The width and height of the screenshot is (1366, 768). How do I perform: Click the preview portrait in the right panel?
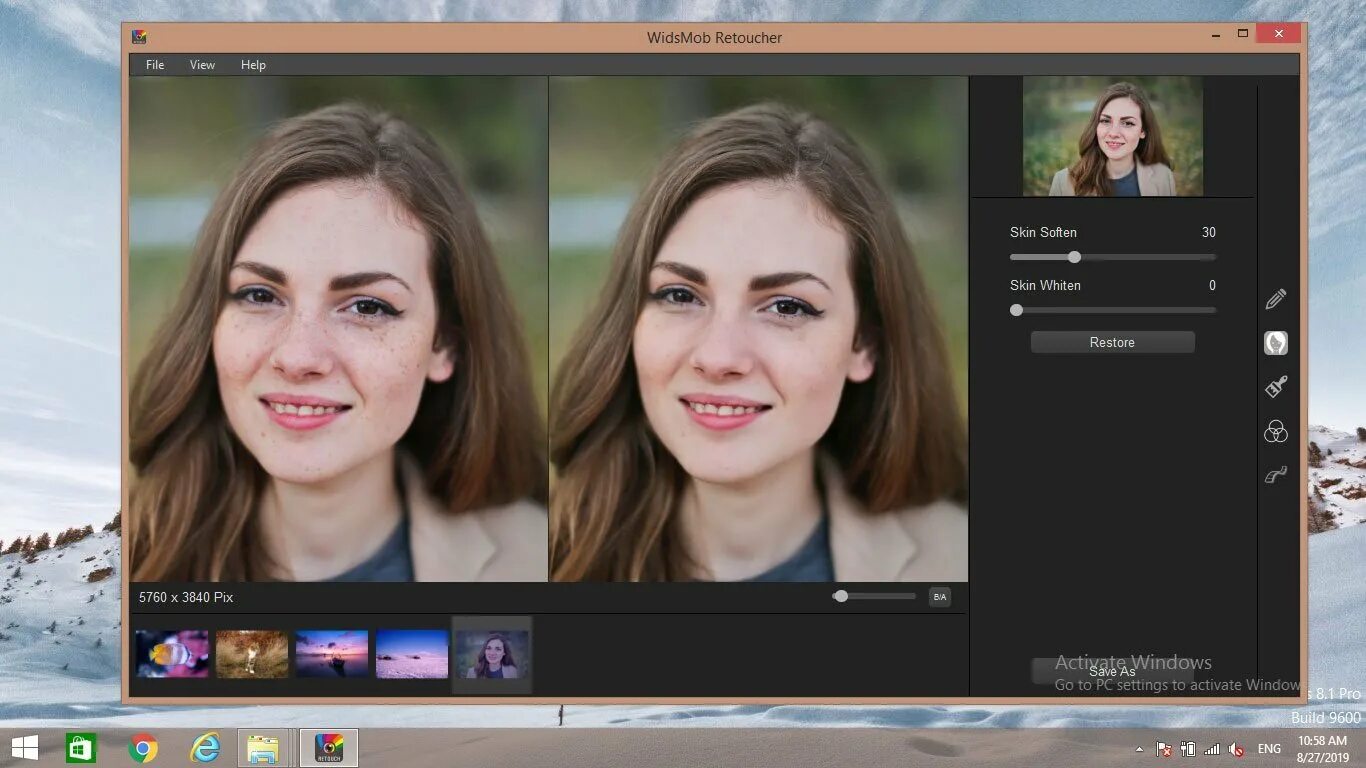(x=1112, y=136)
